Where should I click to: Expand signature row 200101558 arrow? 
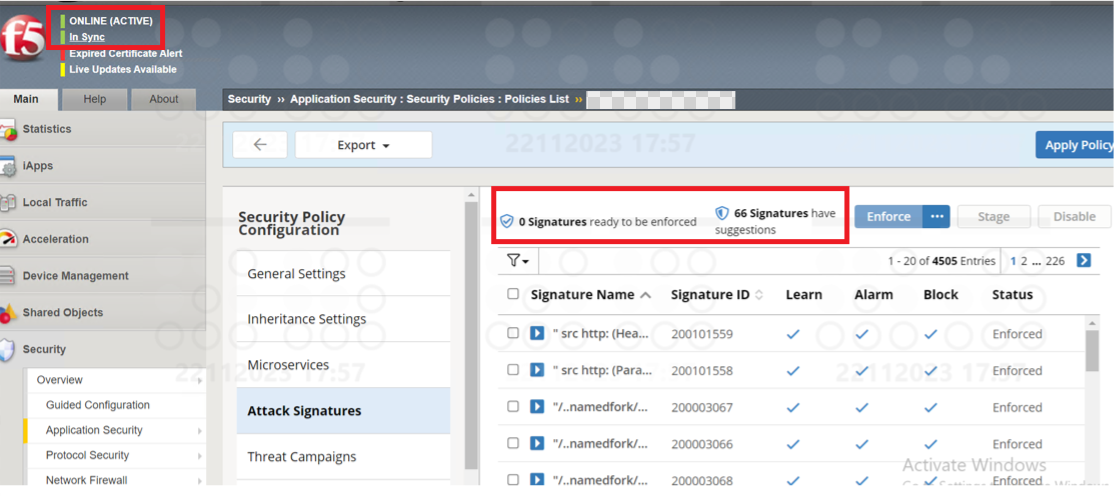(x=538, y=370)
